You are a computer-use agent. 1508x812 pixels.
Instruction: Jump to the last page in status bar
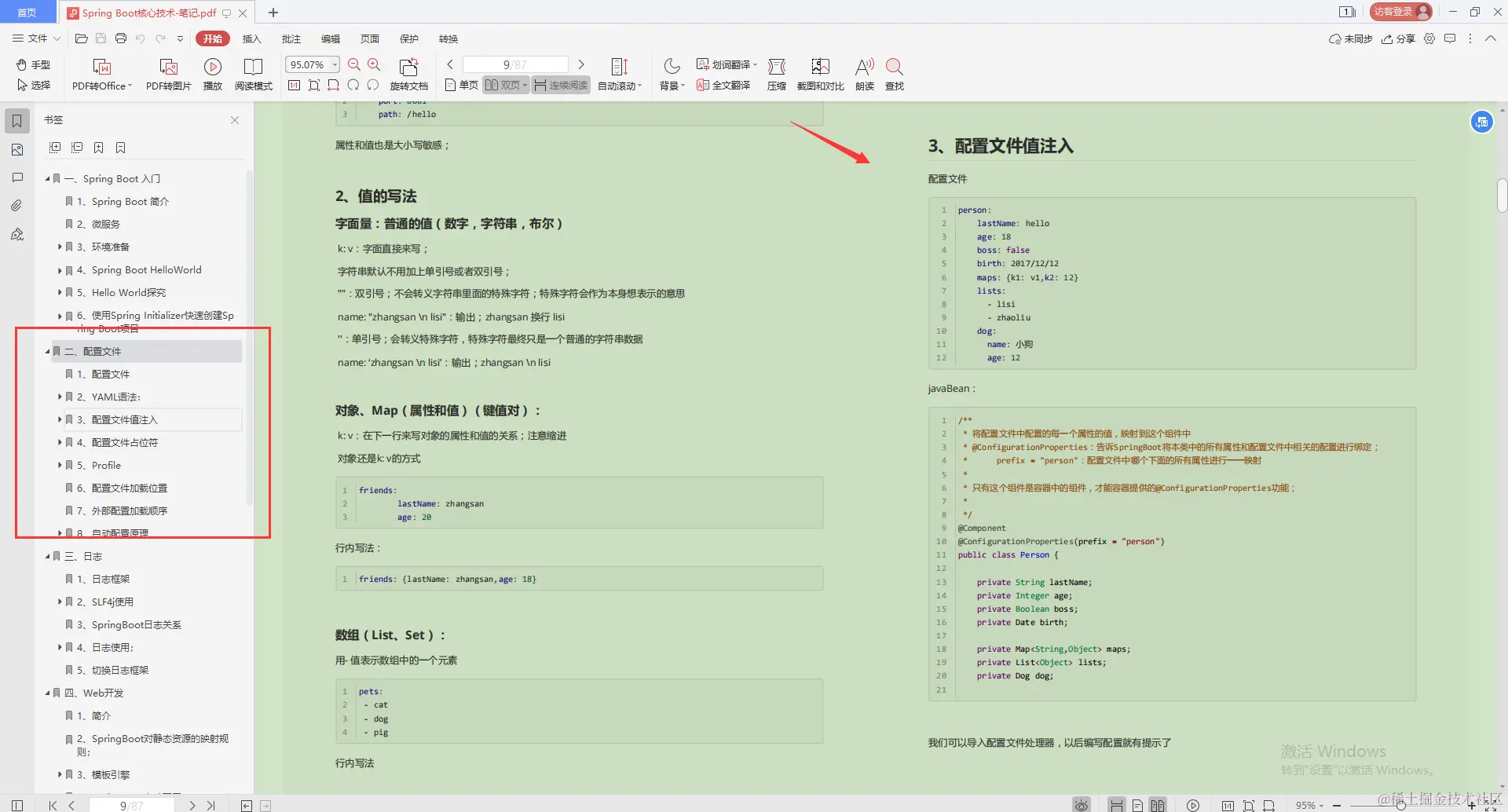pyautogui.click(x=211, y=806)
